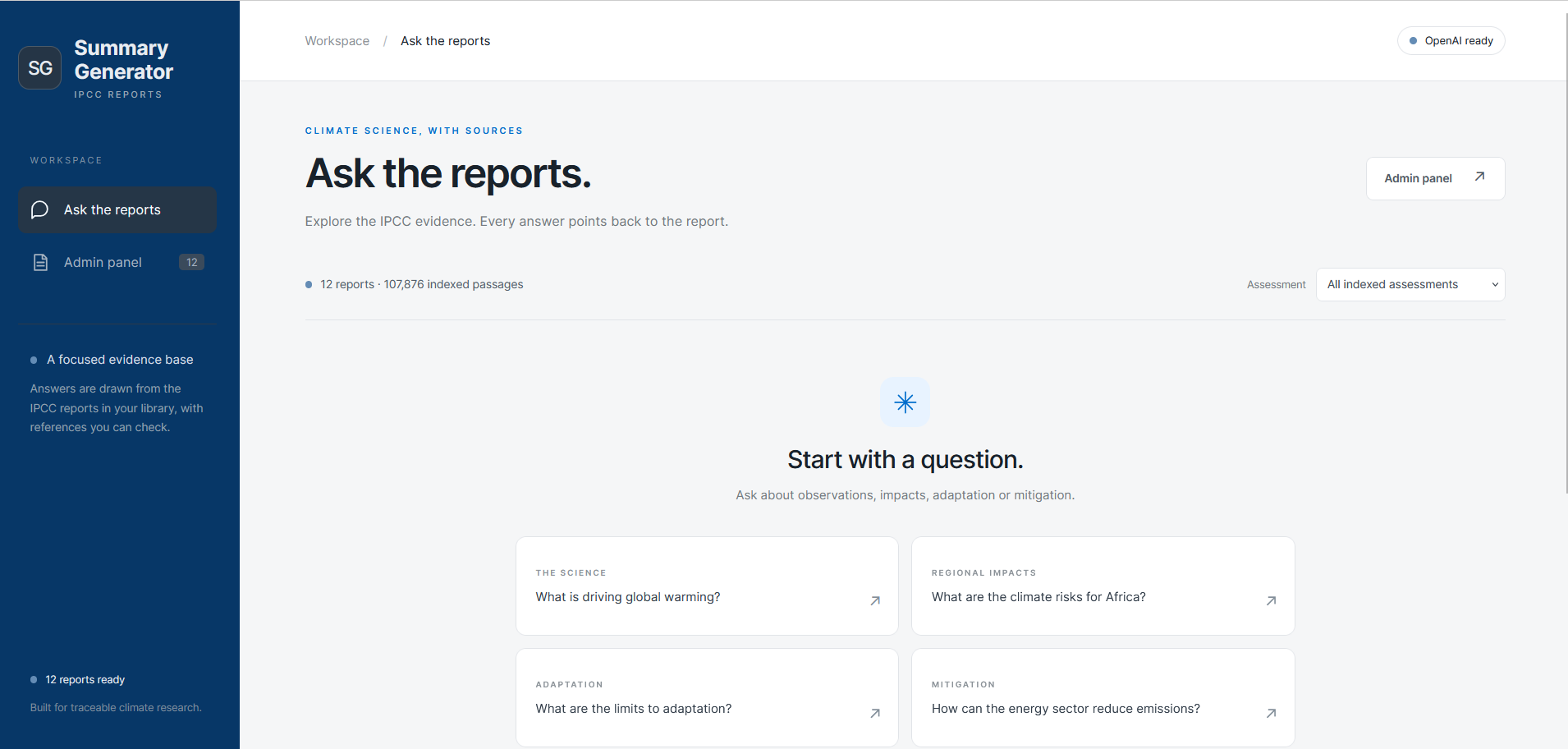Screen dimensions: 1568x749
Task: Click the chat bubble icon in sidebar
Action: 39,209
